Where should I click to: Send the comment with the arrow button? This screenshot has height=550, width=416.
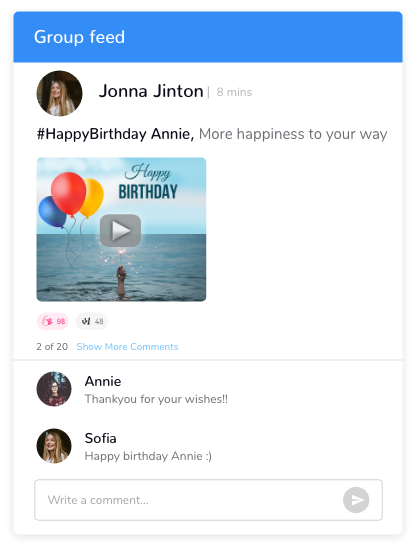point(356,500)
